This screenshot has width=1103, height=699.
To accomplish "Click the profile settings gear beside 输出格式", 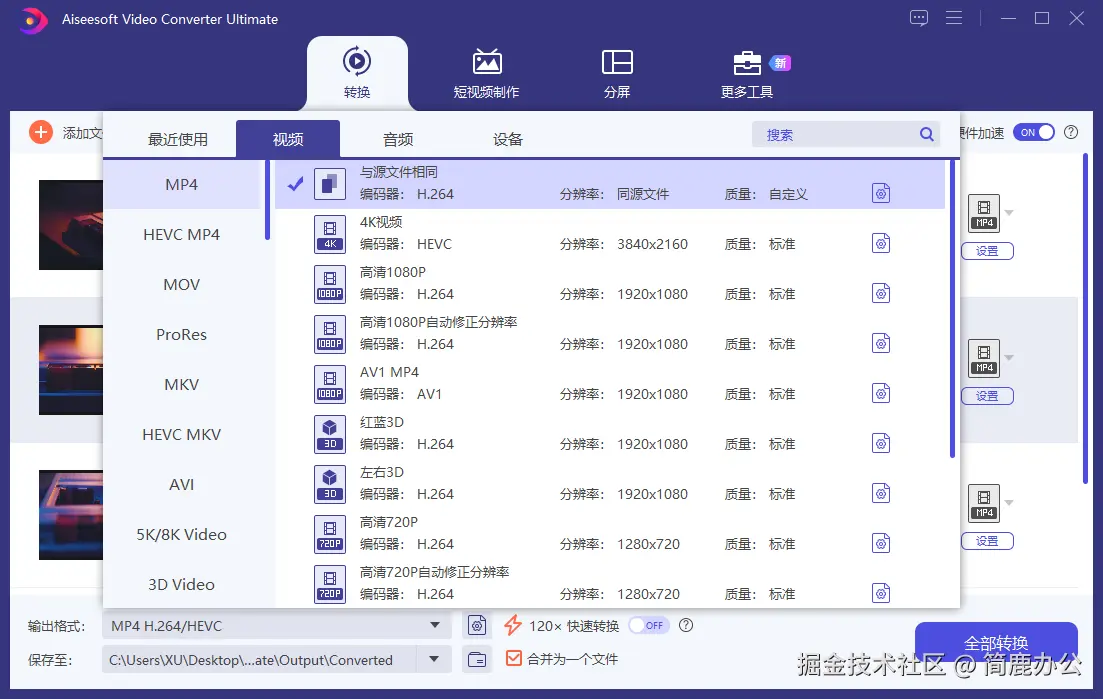I will (x=477, y=624).
